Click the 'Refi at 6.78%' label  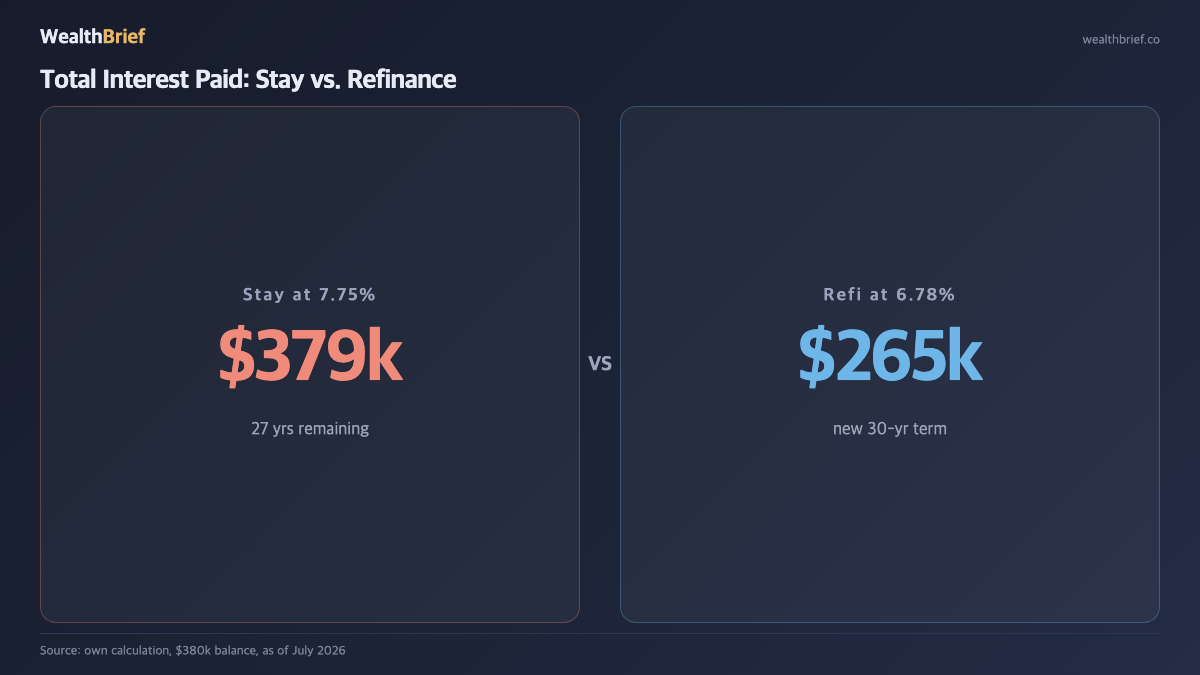click(889, 294)
